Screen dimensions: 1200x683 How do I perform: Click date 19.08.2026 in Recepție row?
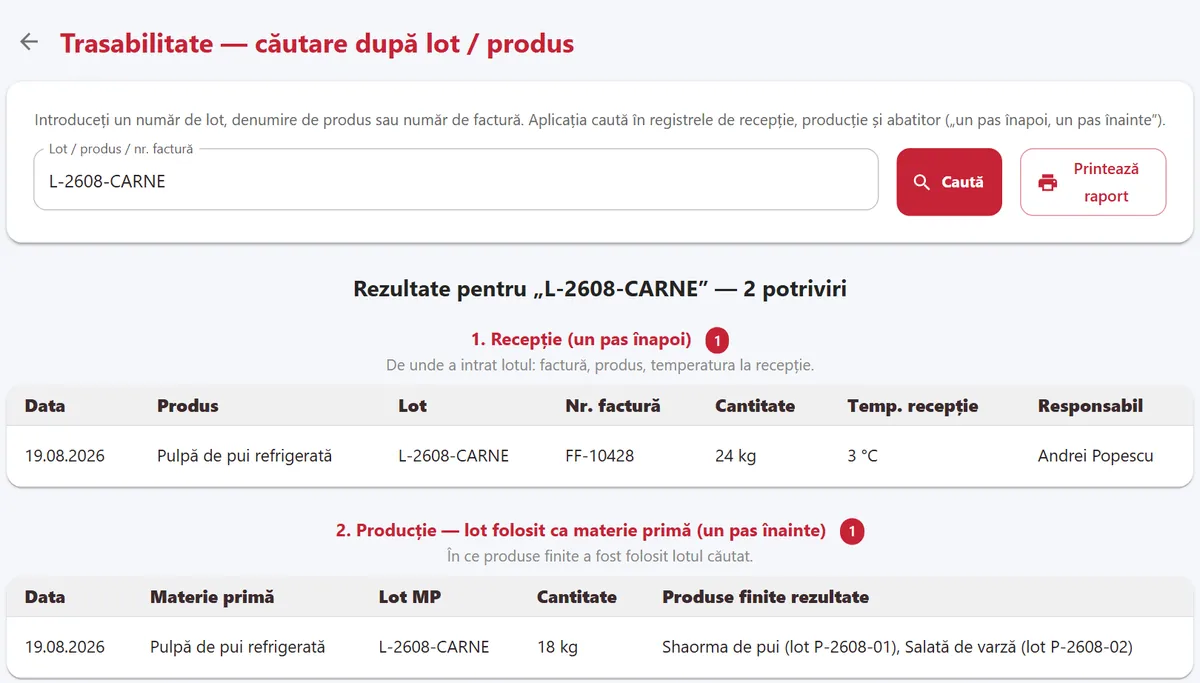click(65, 456)
